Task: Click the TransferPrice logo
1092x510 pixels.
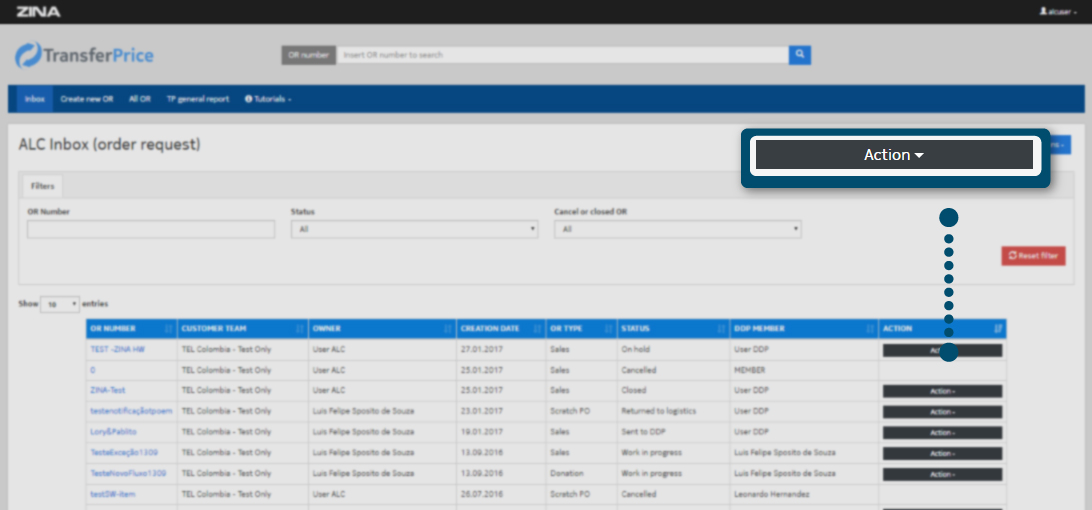Action: click(85, 55)
